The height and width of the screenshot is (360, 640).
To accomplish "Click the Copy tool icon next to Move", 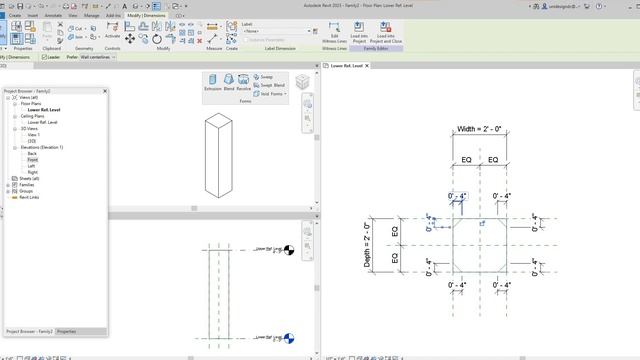I will (x=143, y=39).
